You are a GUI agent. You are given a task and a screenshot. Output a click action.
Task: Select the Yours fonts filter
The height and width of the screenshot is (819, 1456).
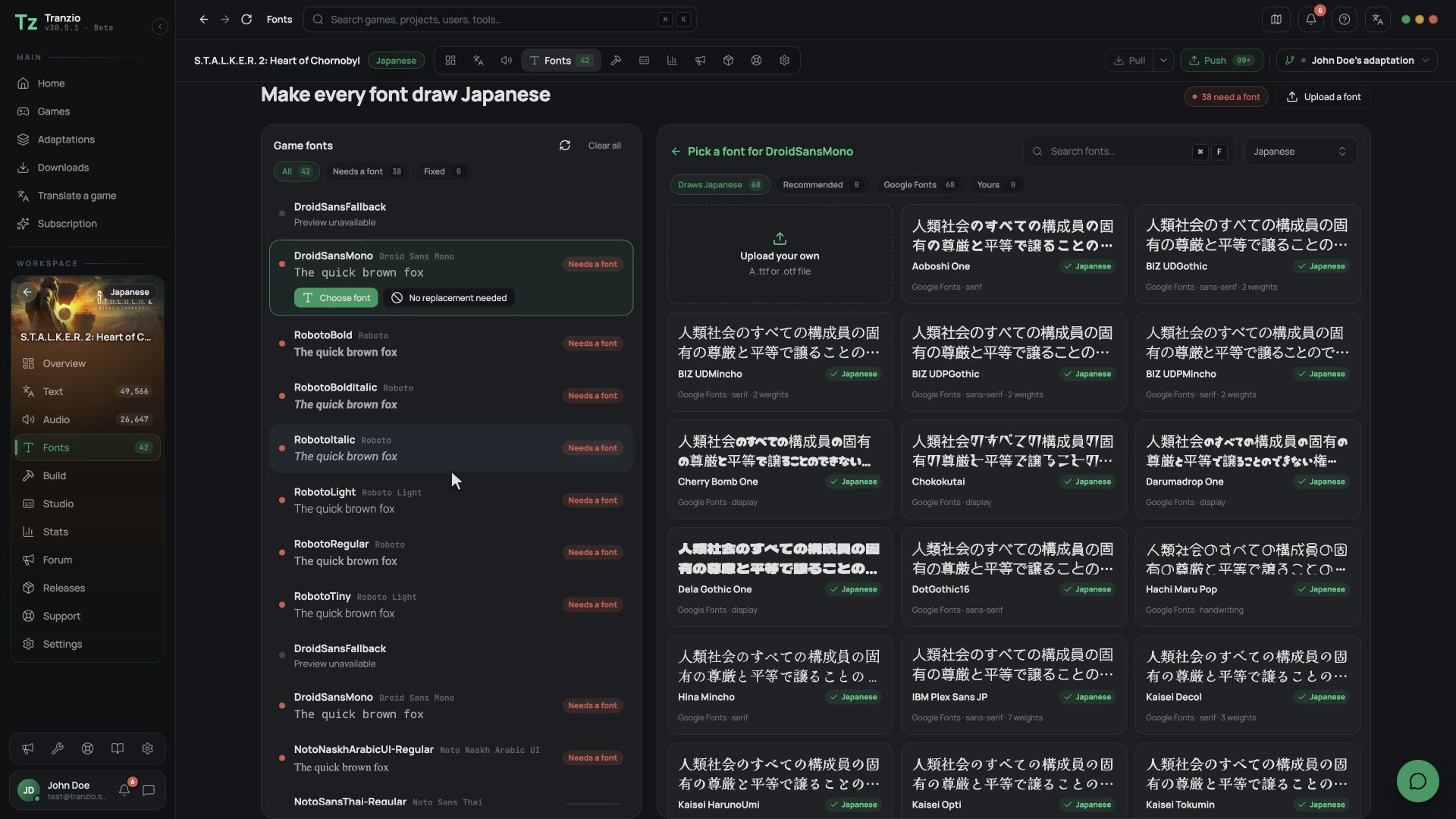pyautogui.click(x=996, y=185)
